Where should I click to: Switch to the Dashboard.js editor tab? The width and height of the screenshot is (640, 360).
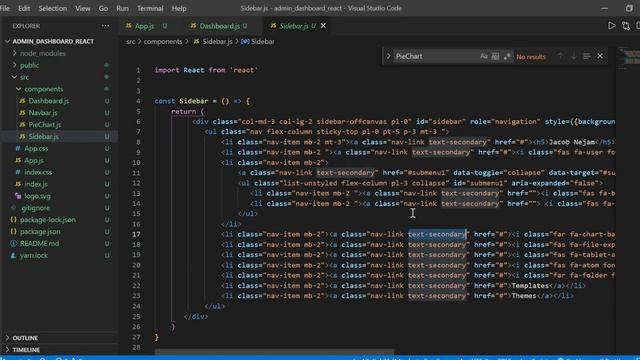pyautogui.click(x=219, y=26)
